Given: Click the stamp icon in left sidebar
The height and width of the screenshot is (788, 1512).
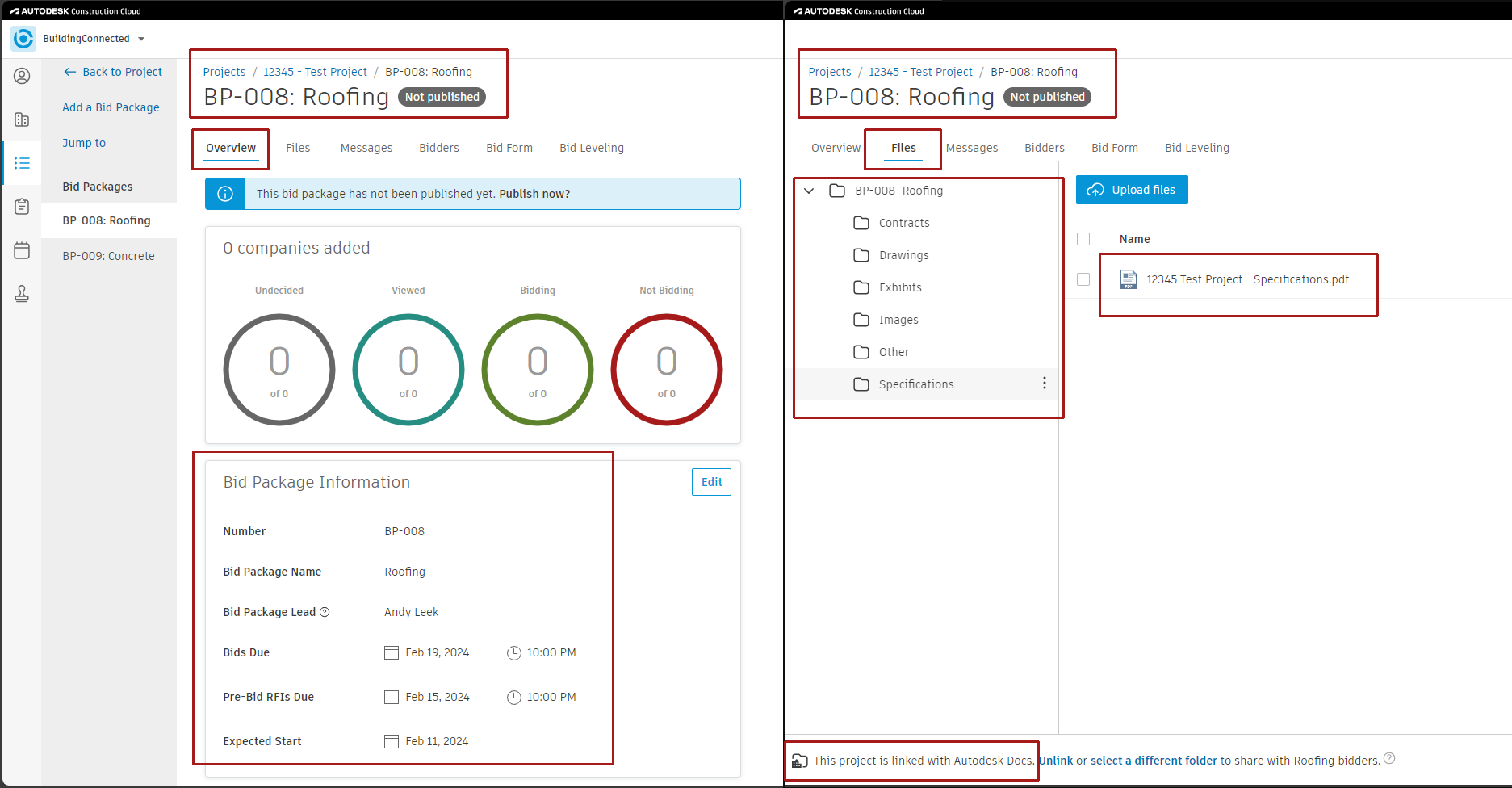Looking at the screenshot, I should 22,294.
